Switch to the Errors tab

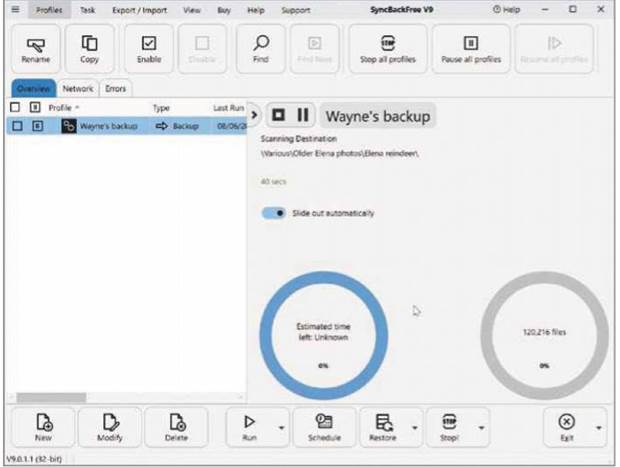coord(115,89)
